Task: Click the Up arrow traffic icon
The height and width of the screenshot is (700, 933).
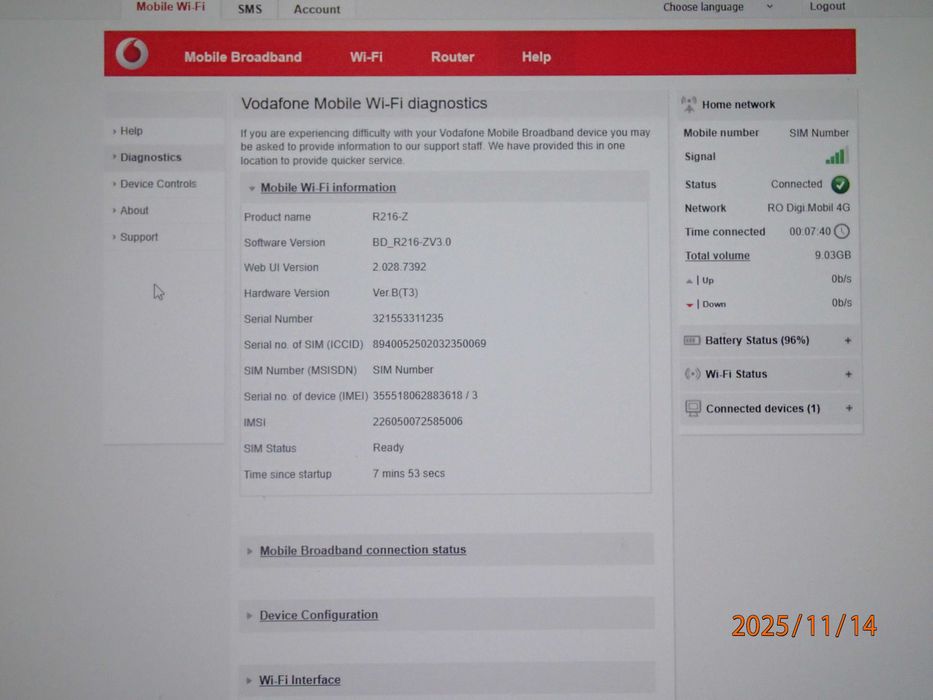Action: click(x=689, y=281)
